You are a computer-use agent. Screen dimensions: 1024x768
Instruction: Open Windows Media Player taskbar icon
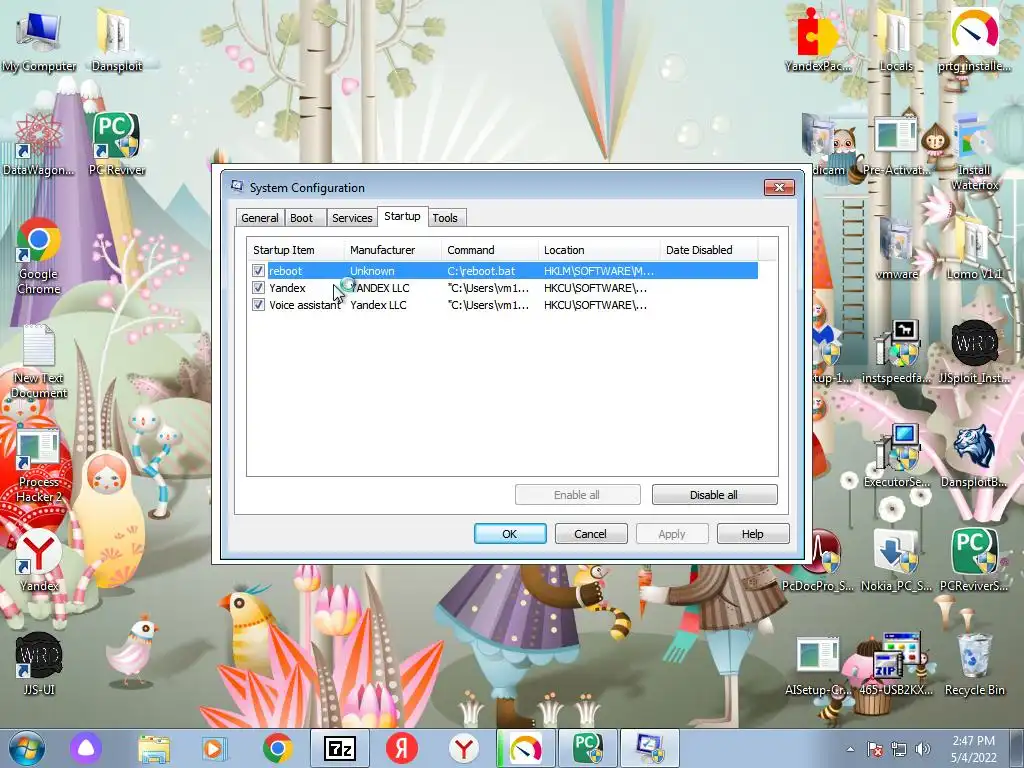pyautogui.click(x=213, y=748)
